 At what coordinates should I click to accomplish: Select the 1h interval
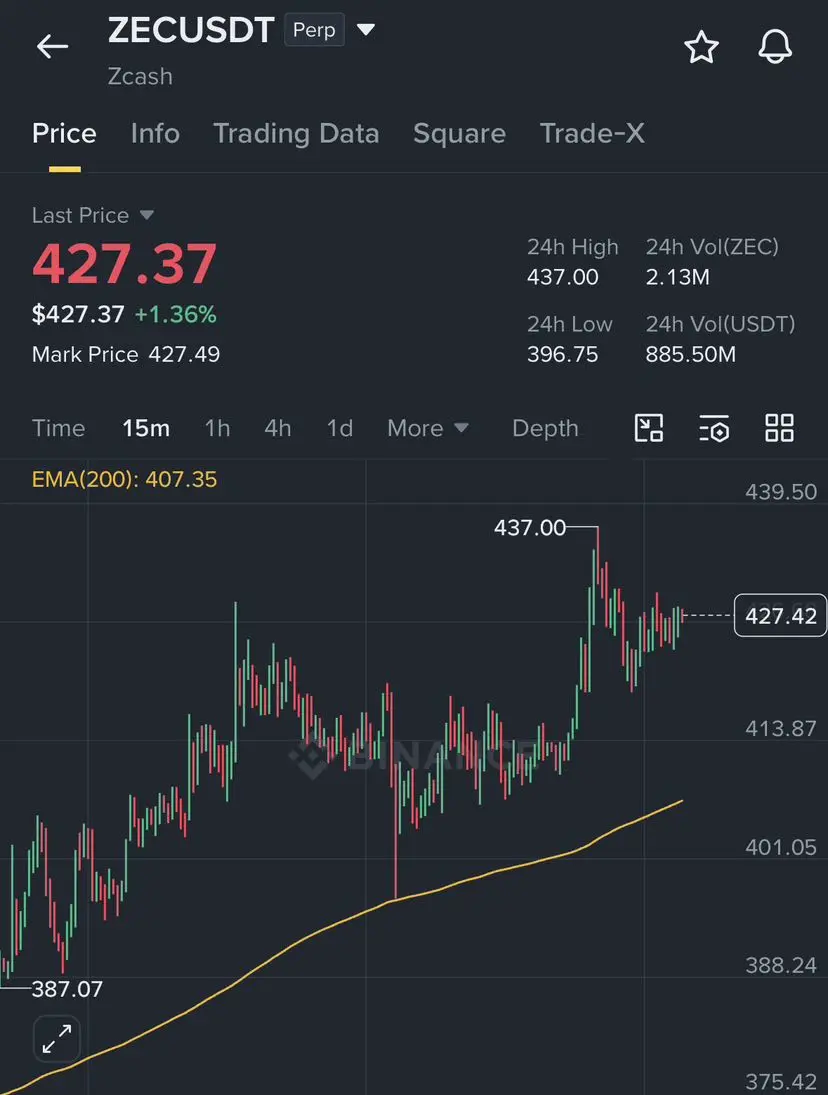click(x=217, y=428)
